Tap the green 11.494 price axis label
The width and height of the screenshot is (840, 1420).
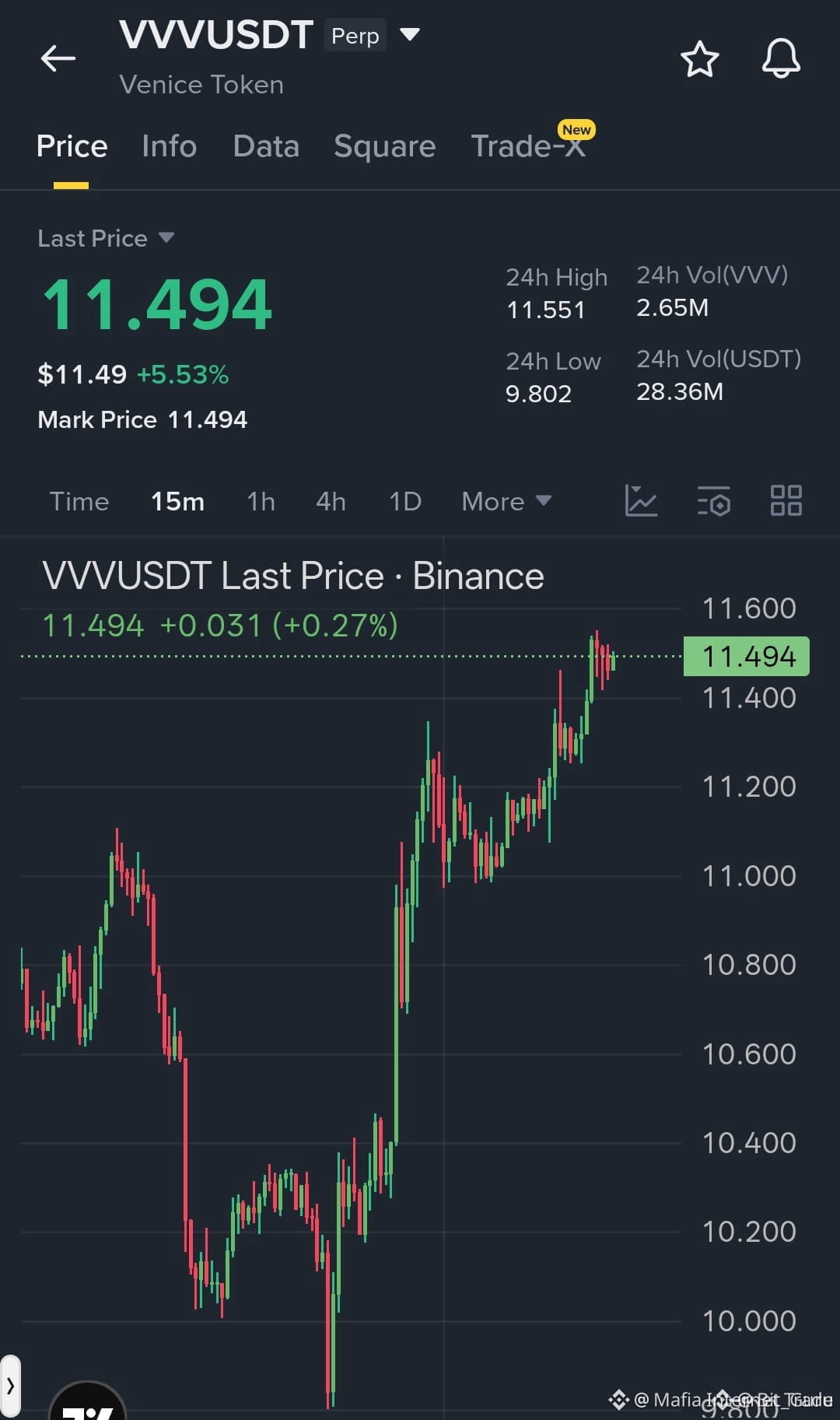click(x=747, y=656)
